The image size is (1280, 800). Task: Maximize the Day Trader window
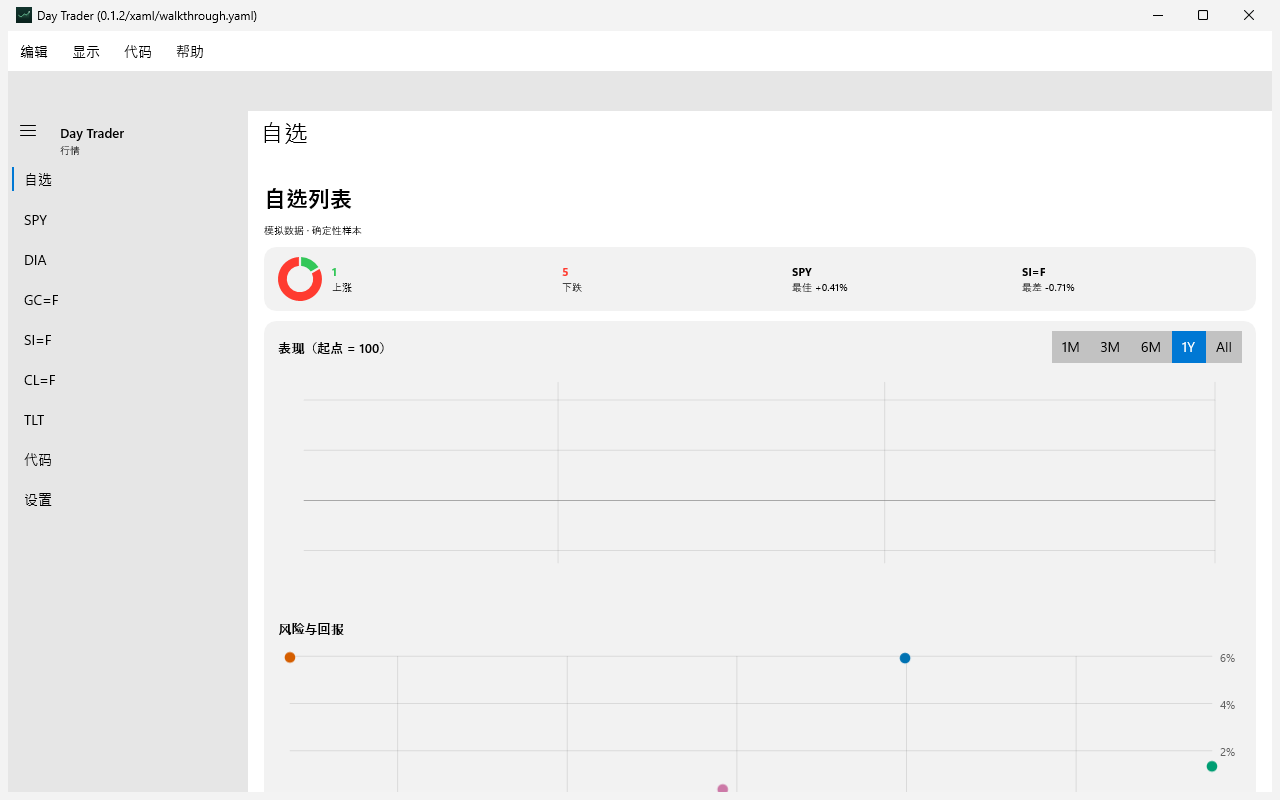tap(1203, 15)
